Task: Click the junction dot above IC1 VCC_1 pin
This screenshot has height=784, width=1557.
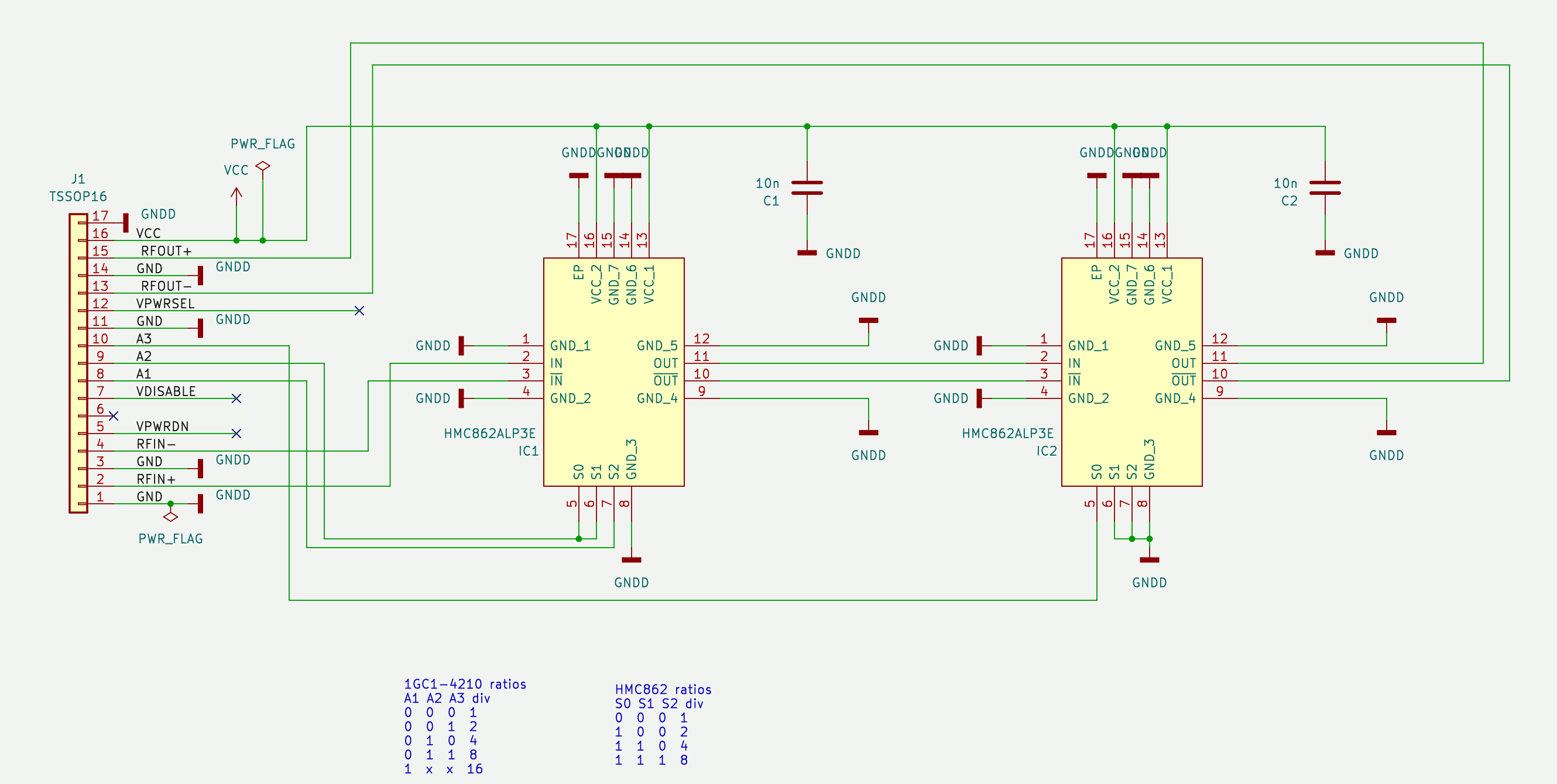Action: pos(649,126)
